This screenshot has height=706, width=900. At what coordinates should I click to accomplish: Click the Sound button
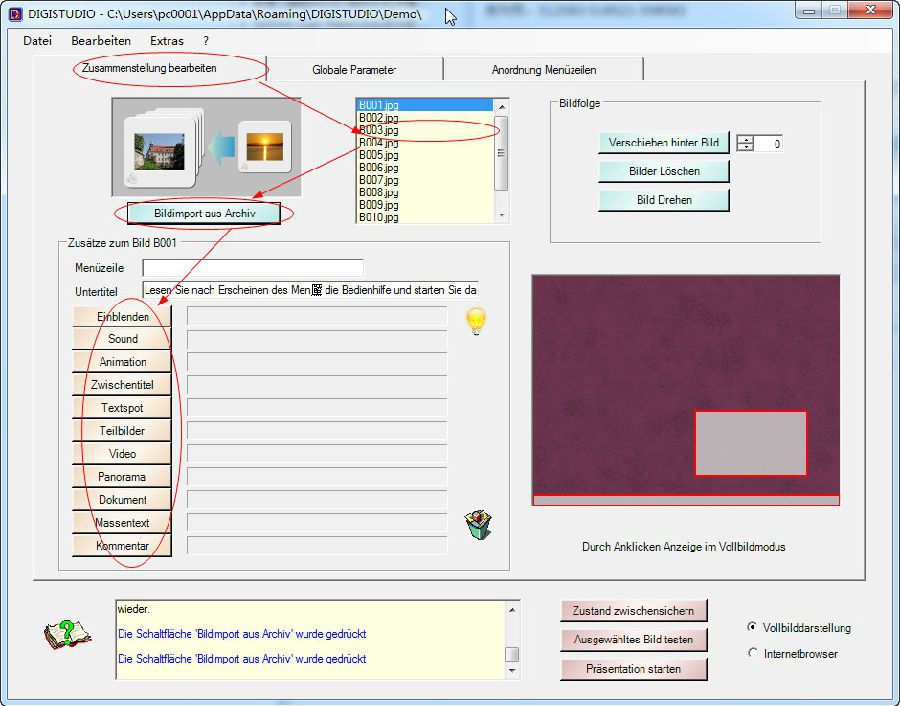coord(122,339)
